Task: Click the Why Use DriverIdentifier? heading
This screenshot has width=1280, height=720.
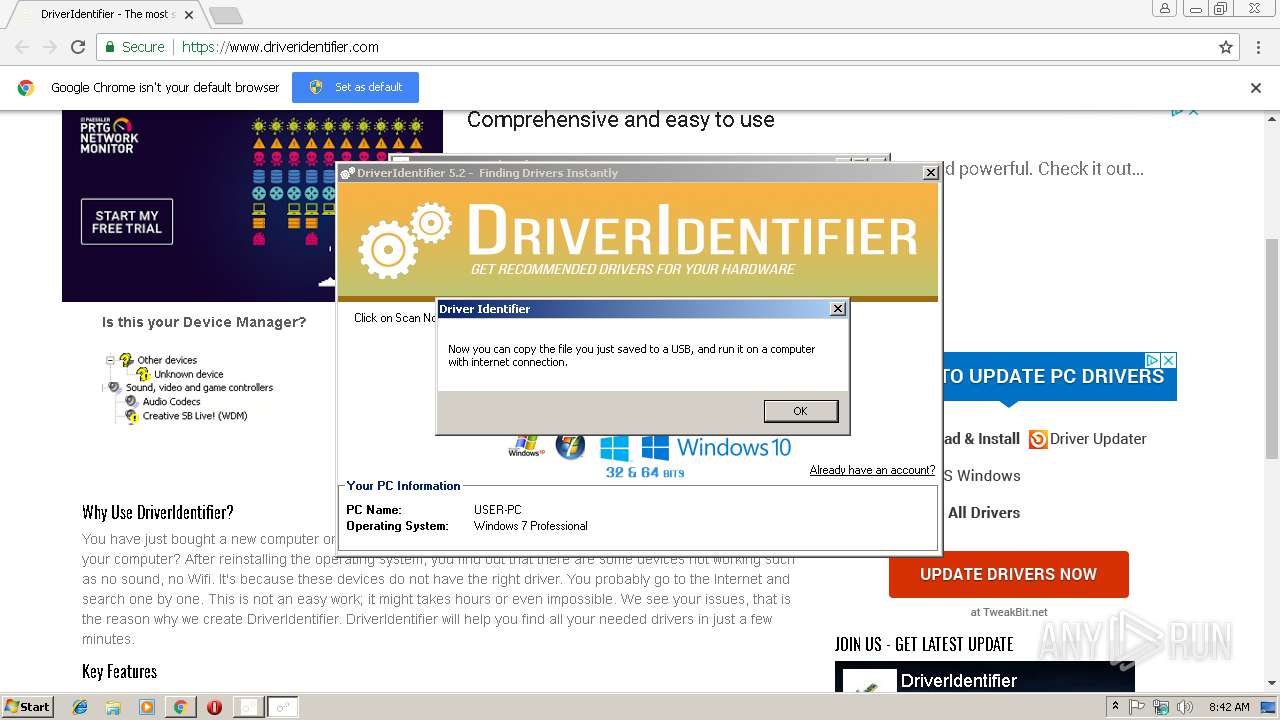Action: pos(158,512)
